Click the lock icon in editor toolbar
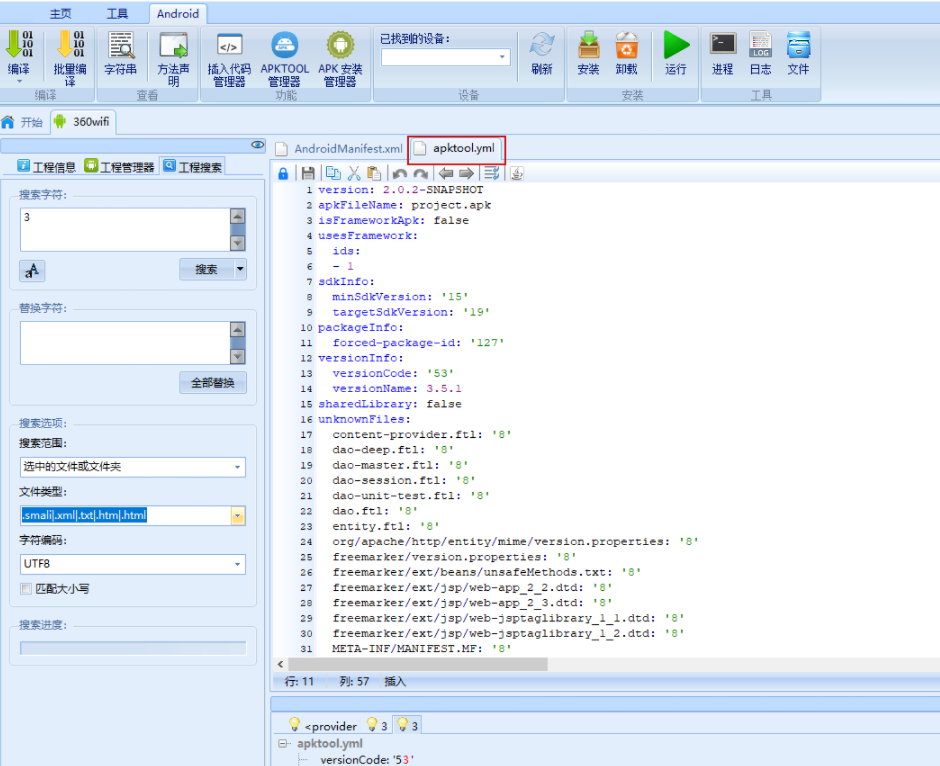This screenshot has height=766, width=940. pyautogui.click(x=283, y=174)
